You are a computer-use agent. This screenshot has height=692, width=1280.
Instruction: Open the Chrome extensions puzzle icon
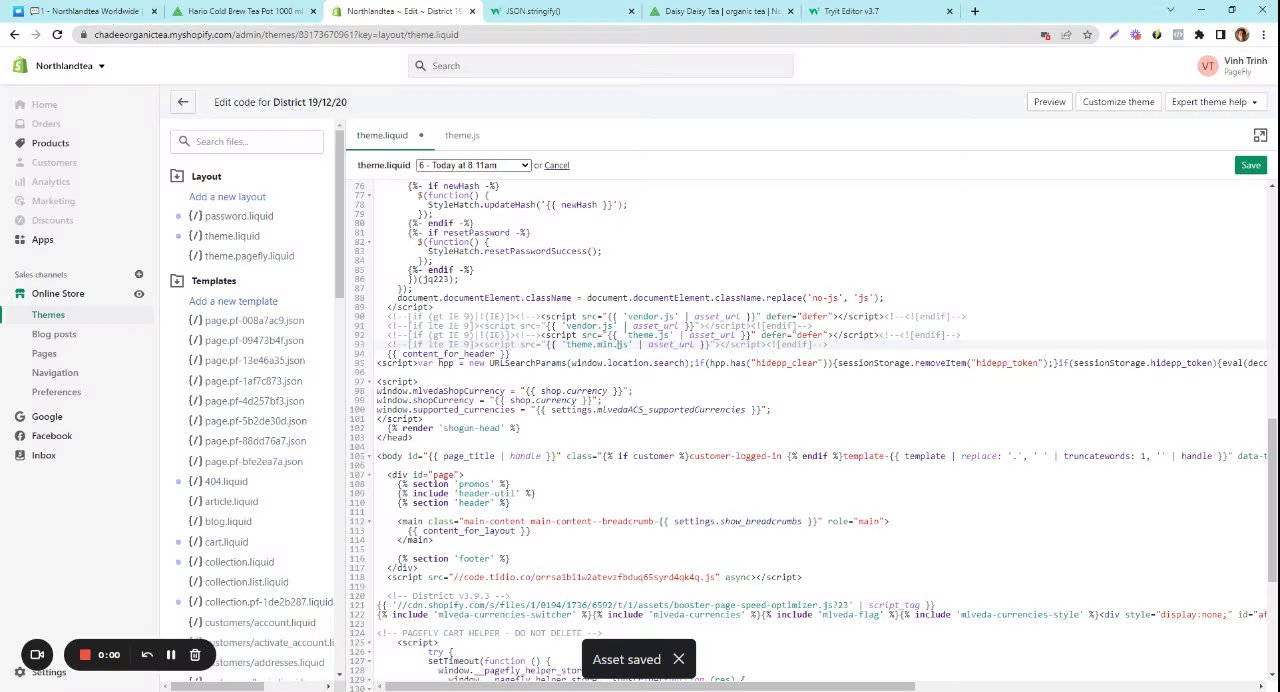(x=1199, y=34)
